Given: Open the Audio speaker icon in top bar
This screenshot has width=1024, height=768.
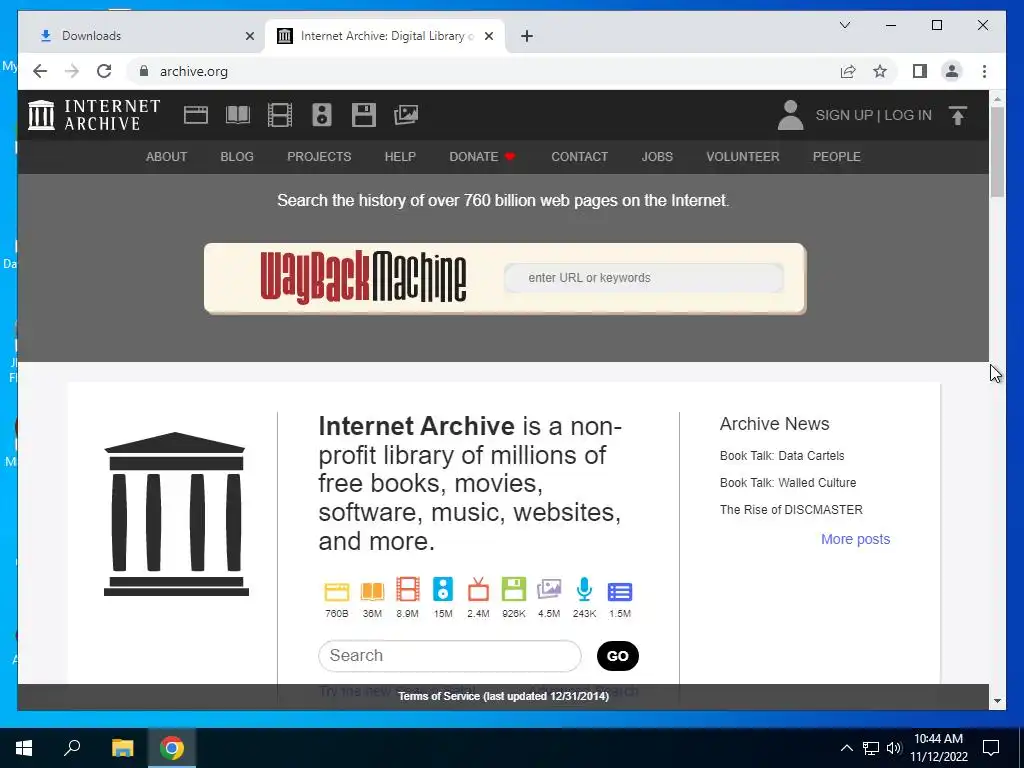Looking at the screenshot, I should click(321, 115).
